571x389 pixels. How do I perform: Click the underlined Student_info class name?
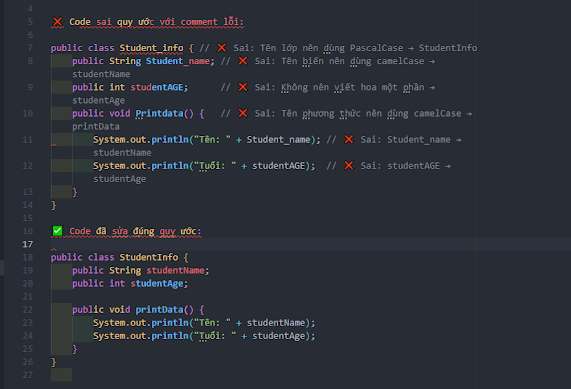pyautogui.click(x=151, y=48)
